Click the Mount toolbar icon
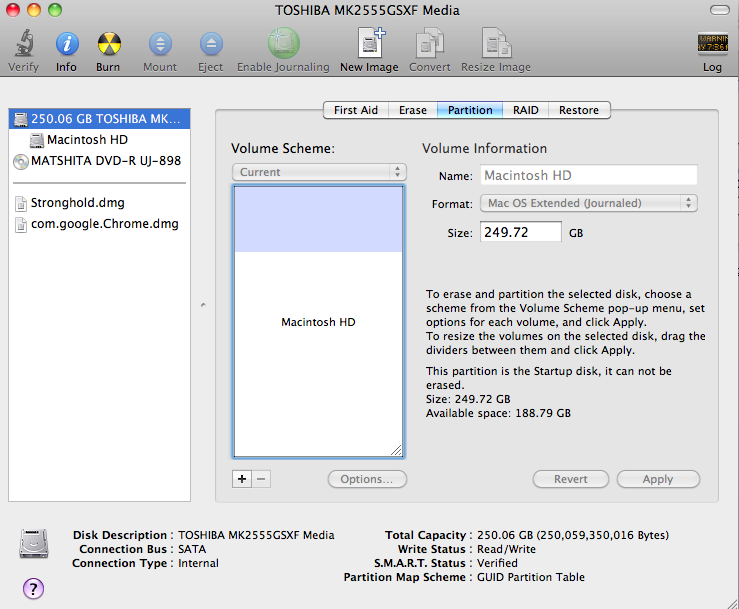739x609 pixels. tap(160, 44)
